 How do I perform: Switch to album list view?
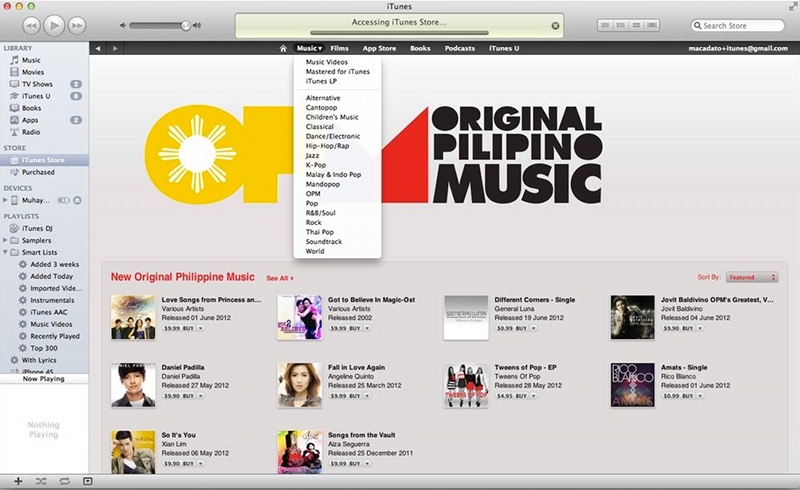pos(620,25)
